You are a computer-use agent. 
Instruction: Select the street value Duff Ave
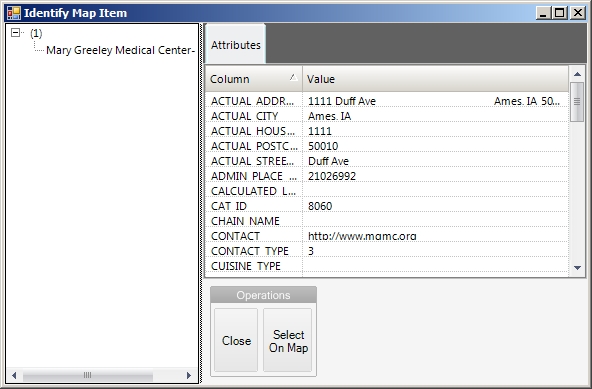[x=328, y=161]
